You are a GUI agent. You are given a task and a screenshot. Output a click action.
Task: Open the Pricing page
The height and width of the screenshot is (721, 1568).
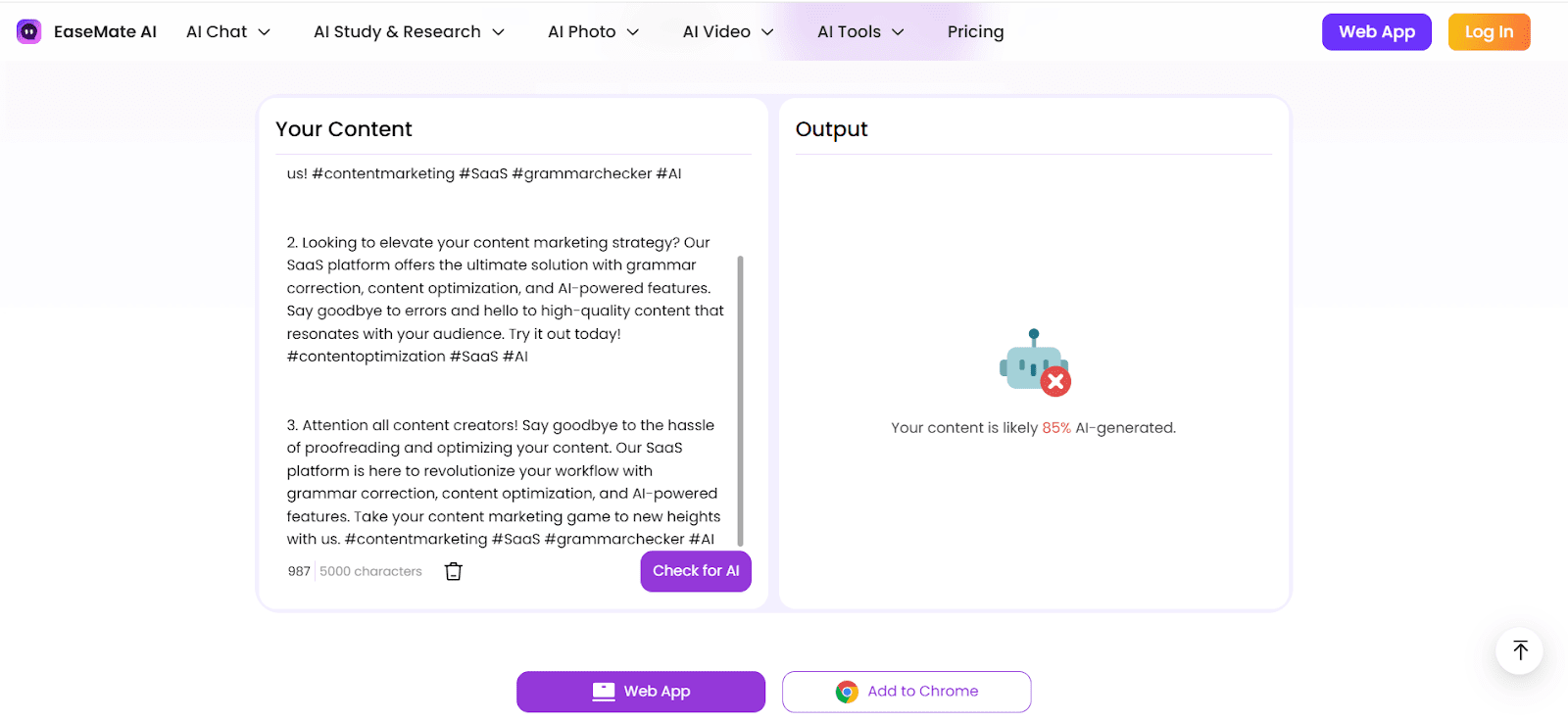click(975, 31)
